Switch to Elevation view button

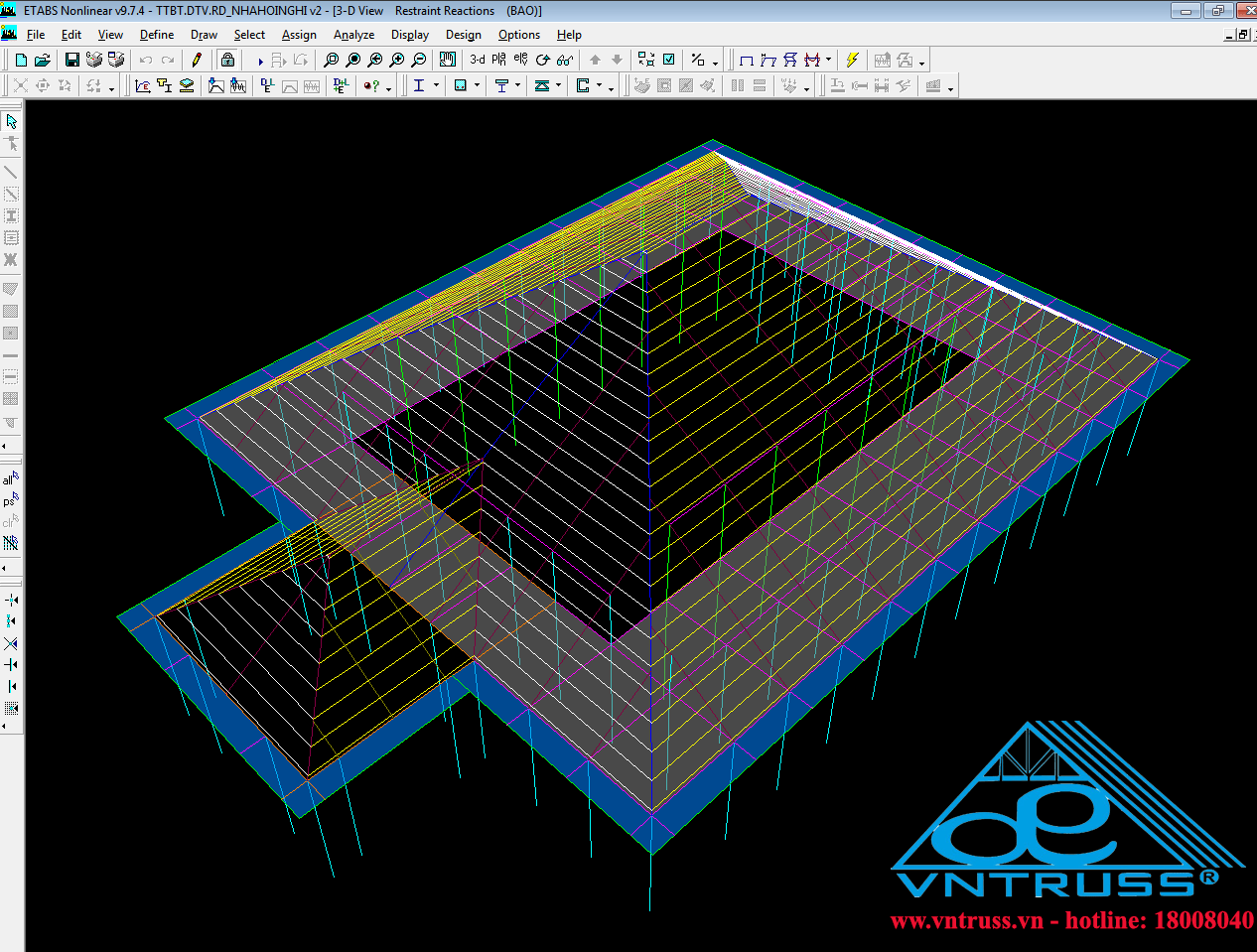pyautogui.click(x=520, y=61)
